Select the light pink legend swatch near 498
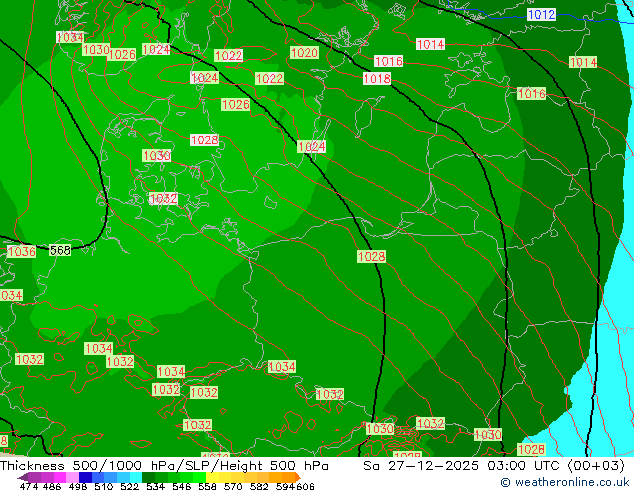 [x=72, y=477]
